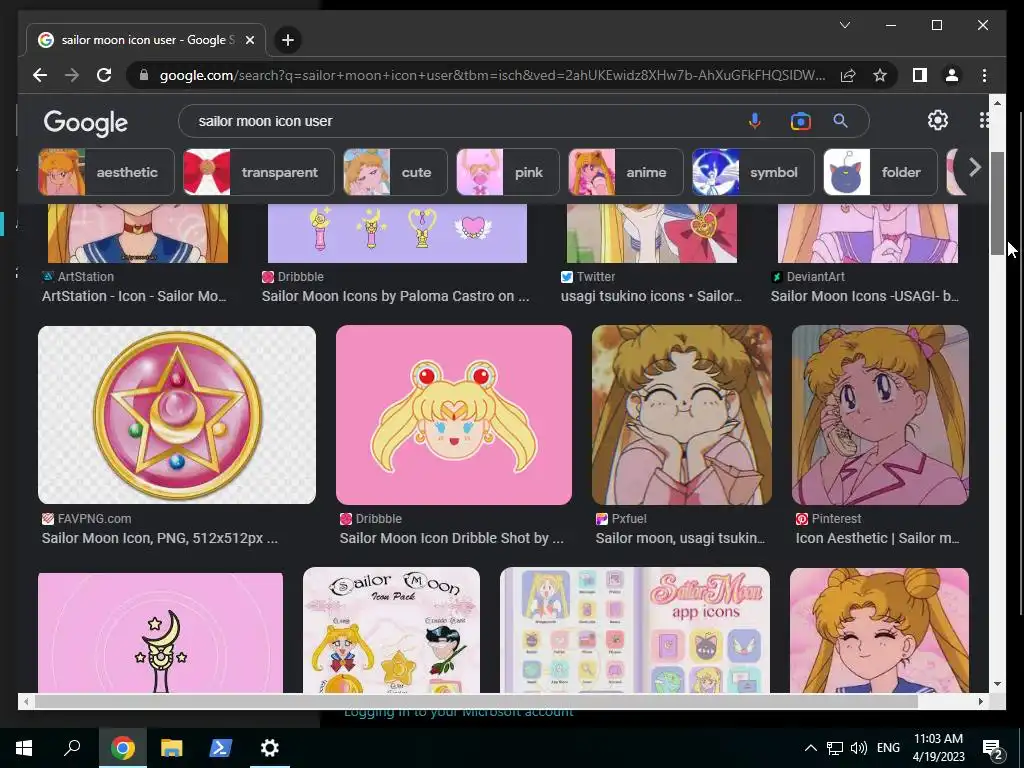Open Sailor Moon Icon Dribble Shot link
This screenshot has height=768, width=1024.
pyautogui.click(x=451, y=538)
